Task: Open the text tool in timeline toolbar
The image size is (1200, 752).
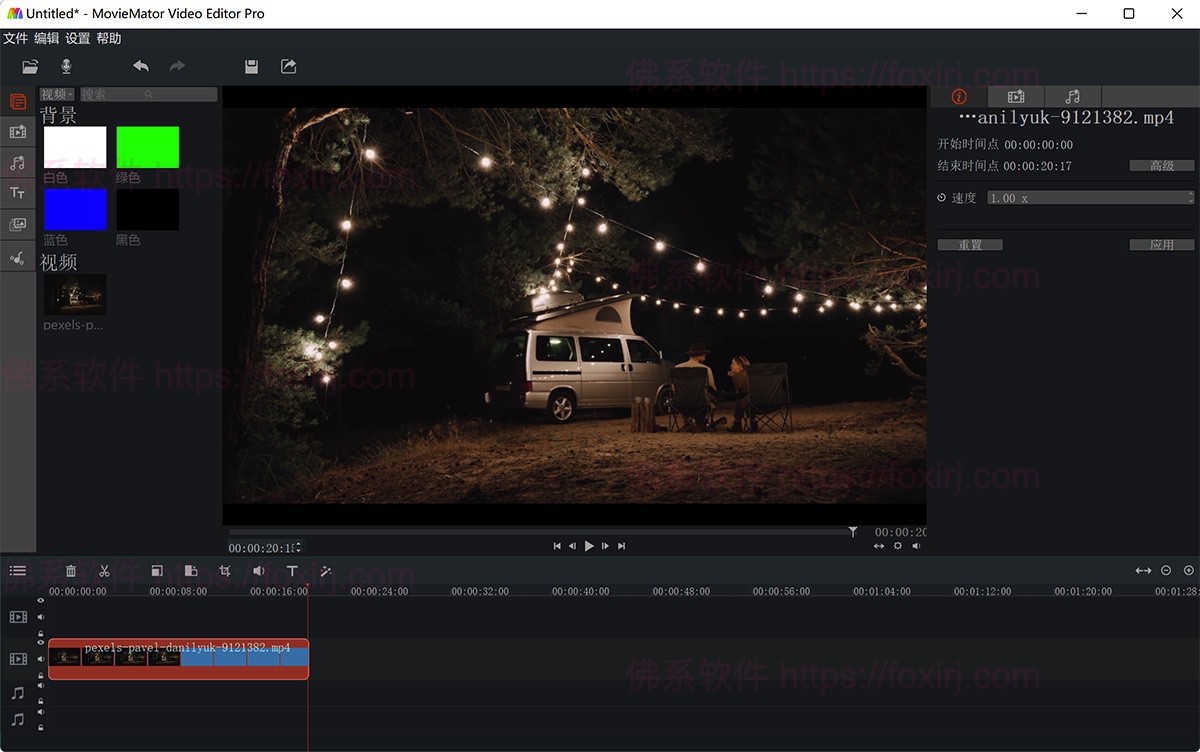Action: click(x=292, y=571)
